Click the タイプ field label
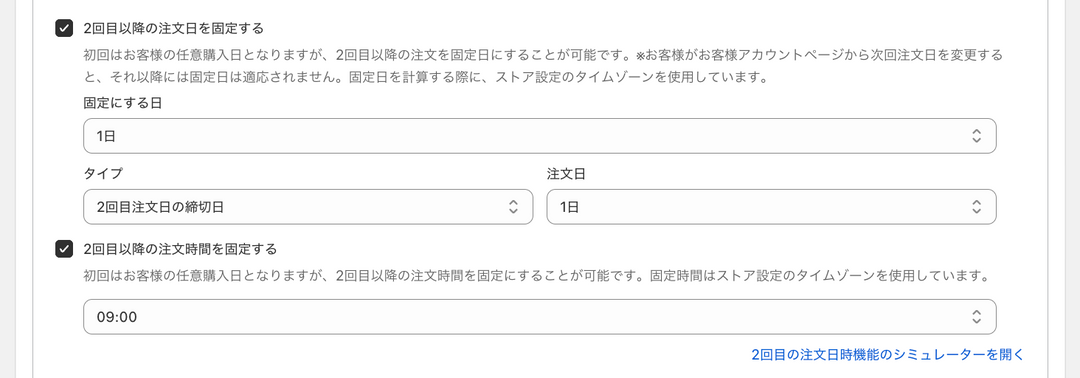Image resolution: width=1080 pixels, height=378 pixels. 103,174
